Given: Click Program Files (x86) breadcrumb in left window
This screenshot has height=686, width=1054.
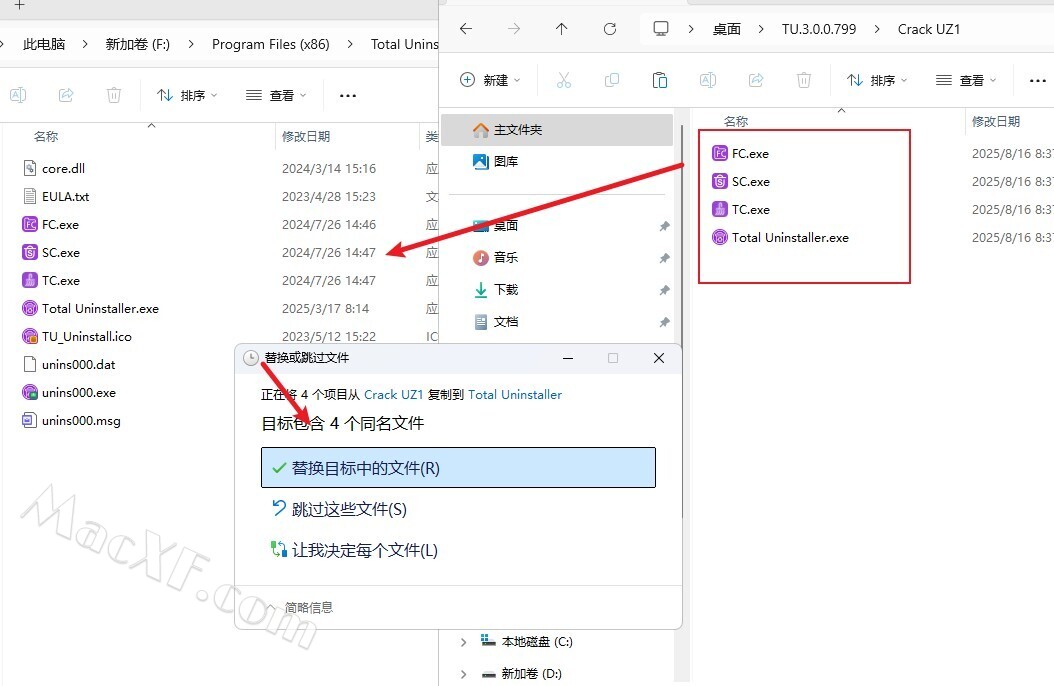Looking at the screenshot, I should [270, 44].
